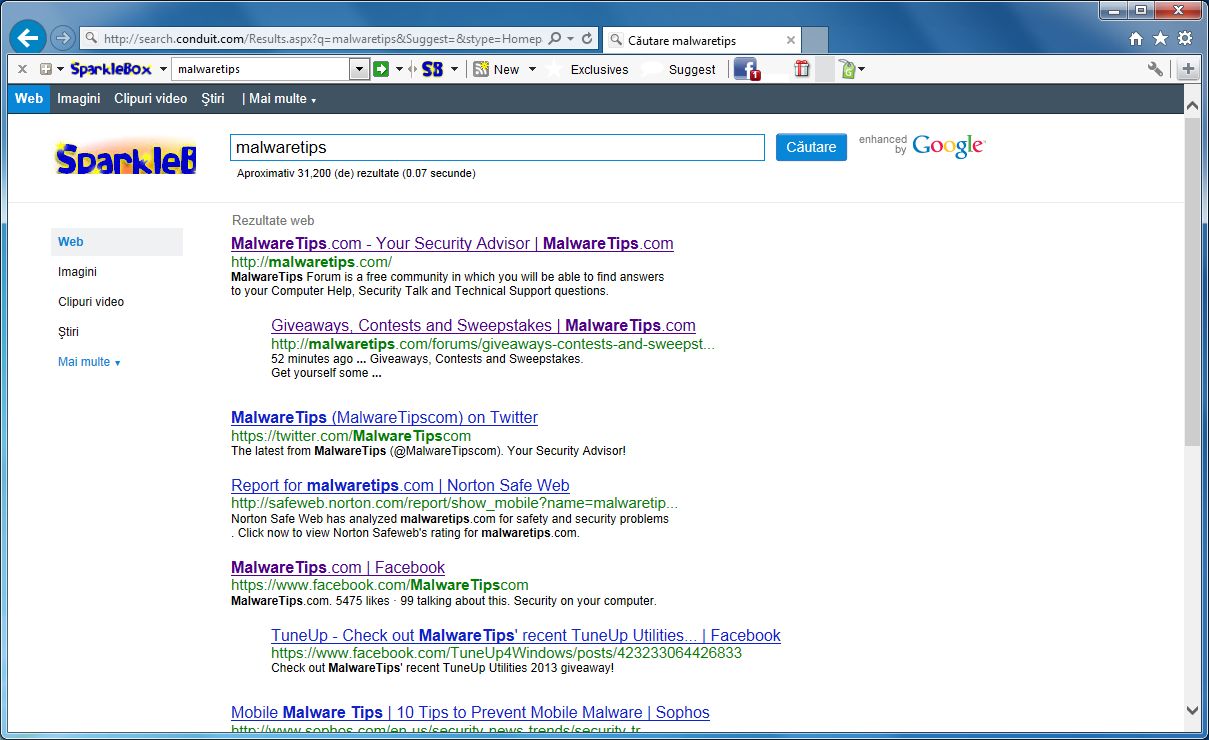Open the dropdown next to the plus-box icon

(x=60, y=69)
